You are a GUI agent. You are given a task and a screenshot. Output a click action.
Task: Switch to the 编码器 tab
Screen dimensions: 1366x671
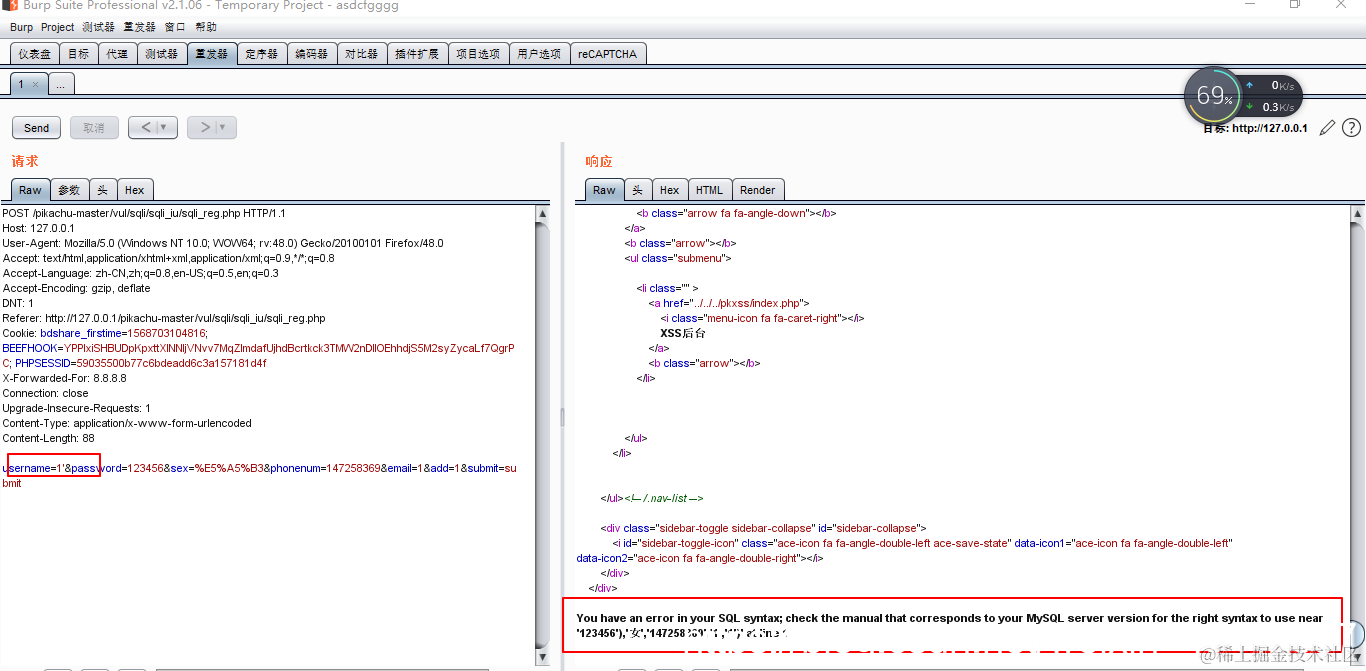pyautogui.click(x=312, y=54)
